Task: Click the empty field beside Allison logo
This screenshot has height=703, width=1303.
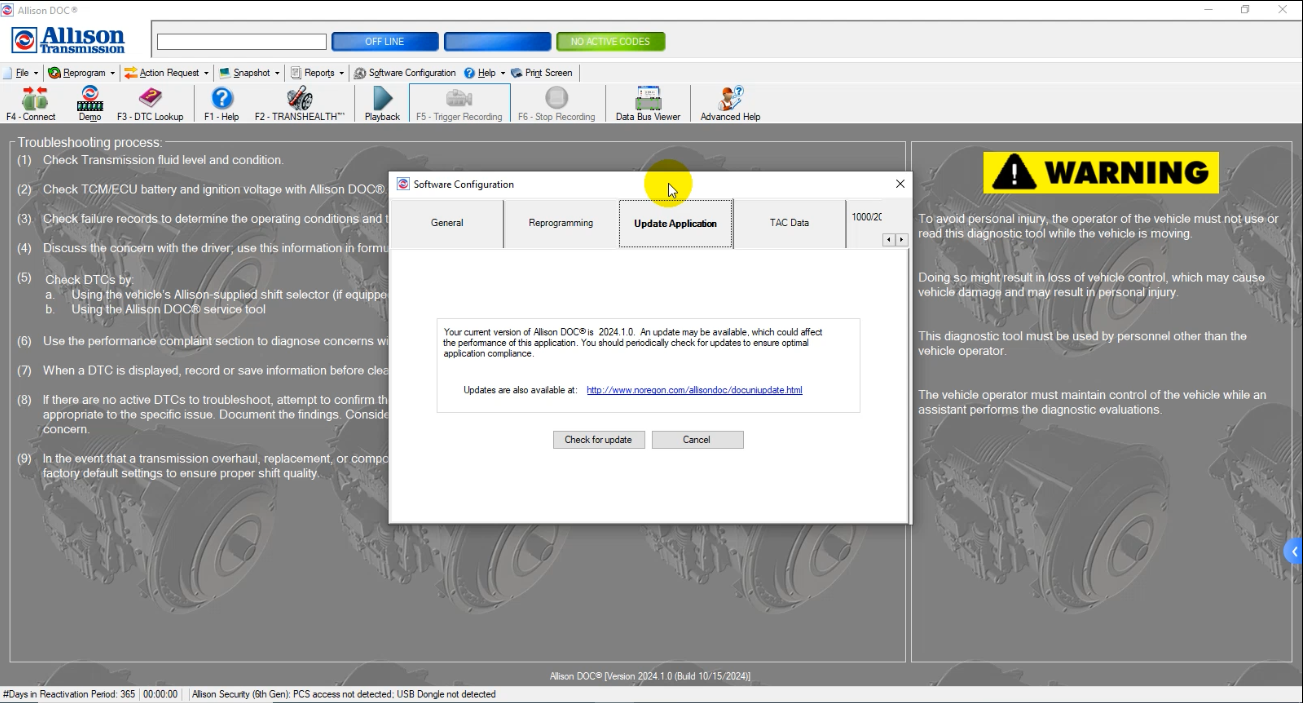Action: [242, 42]
